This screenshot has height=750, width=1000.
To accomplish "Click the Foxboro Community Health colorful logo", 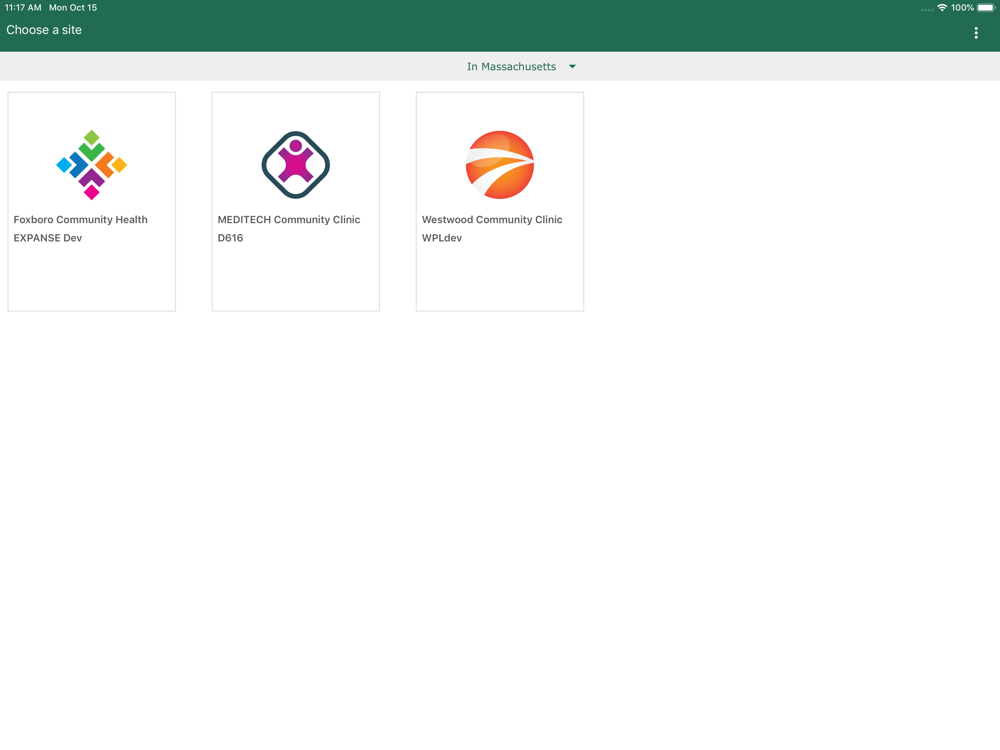I will coord(92,165).
